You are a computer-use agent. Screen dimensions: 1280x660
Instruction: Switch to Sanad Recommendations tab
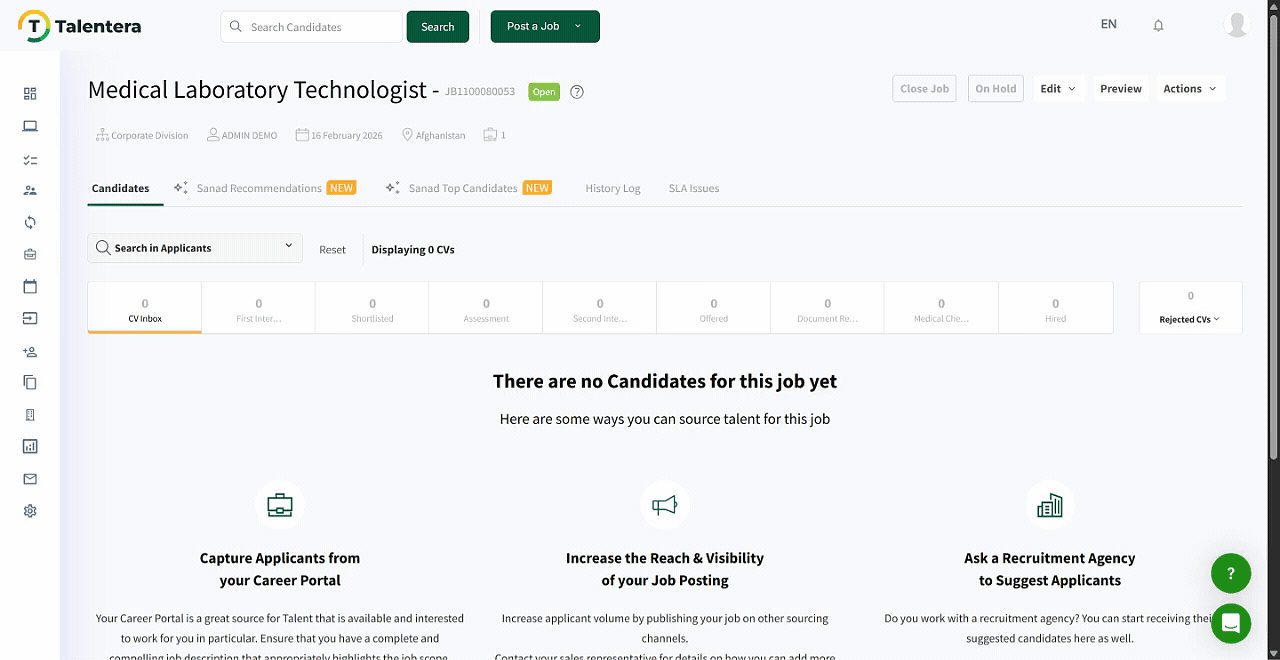pyautogui.click(x=259, y=188)
